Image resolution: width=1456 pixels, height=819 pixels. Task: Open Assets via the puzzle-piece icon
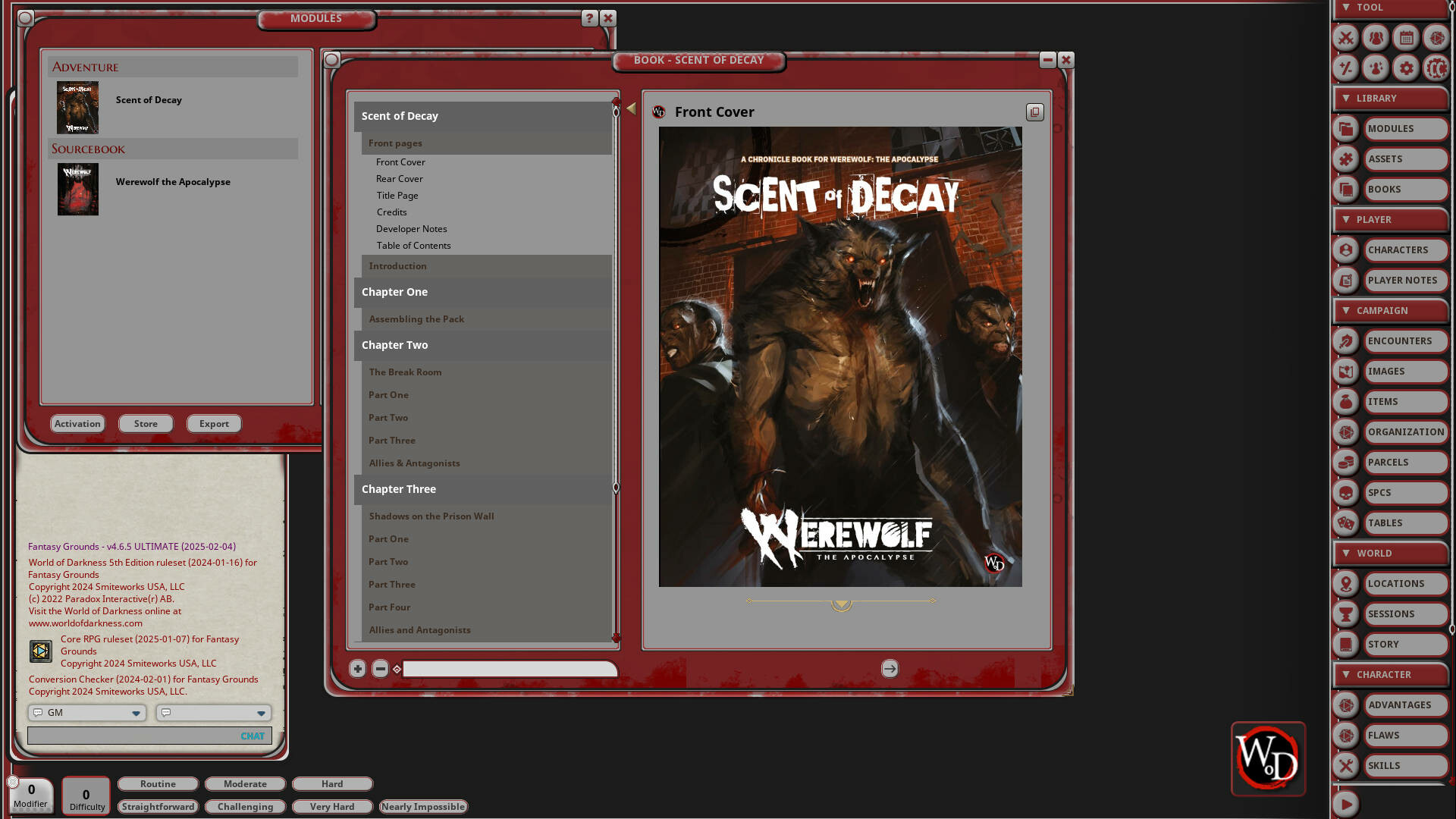click(x=1345, y=158)
